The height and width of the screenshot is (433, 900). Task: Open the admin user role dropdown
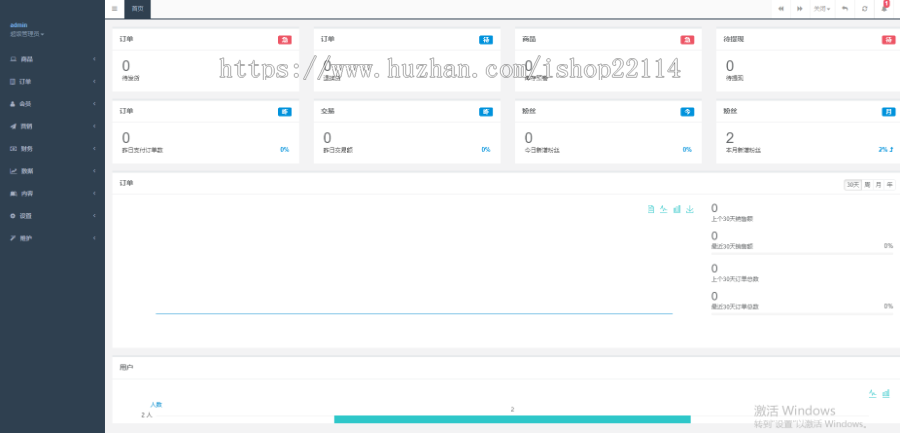pos(28,34)
